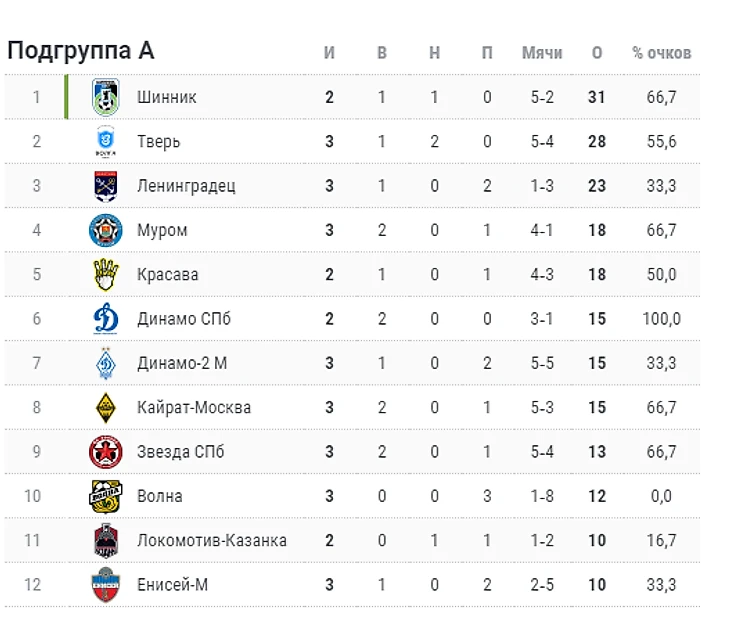Image resolution: width=730 pixels, height=623 pixels.
Task: Open the Локомотив-Казанка team page
Action: pos(211,540)
